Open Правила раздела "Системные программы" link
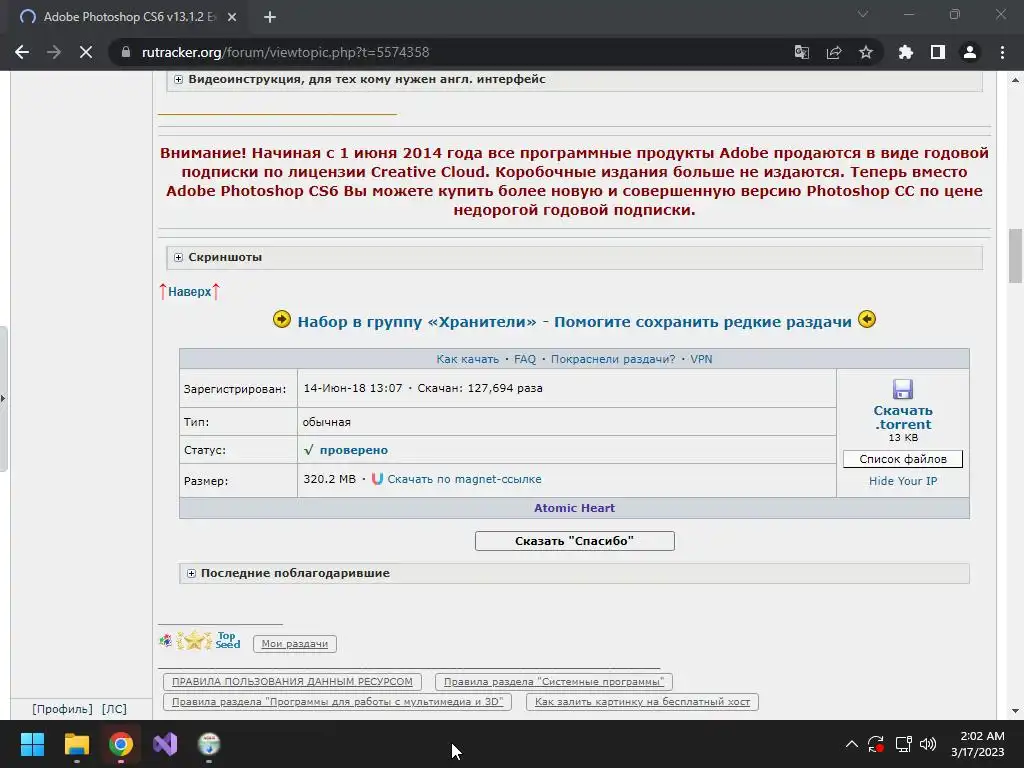This screenshot has width=1024, height=768. (x=554, y=682)
